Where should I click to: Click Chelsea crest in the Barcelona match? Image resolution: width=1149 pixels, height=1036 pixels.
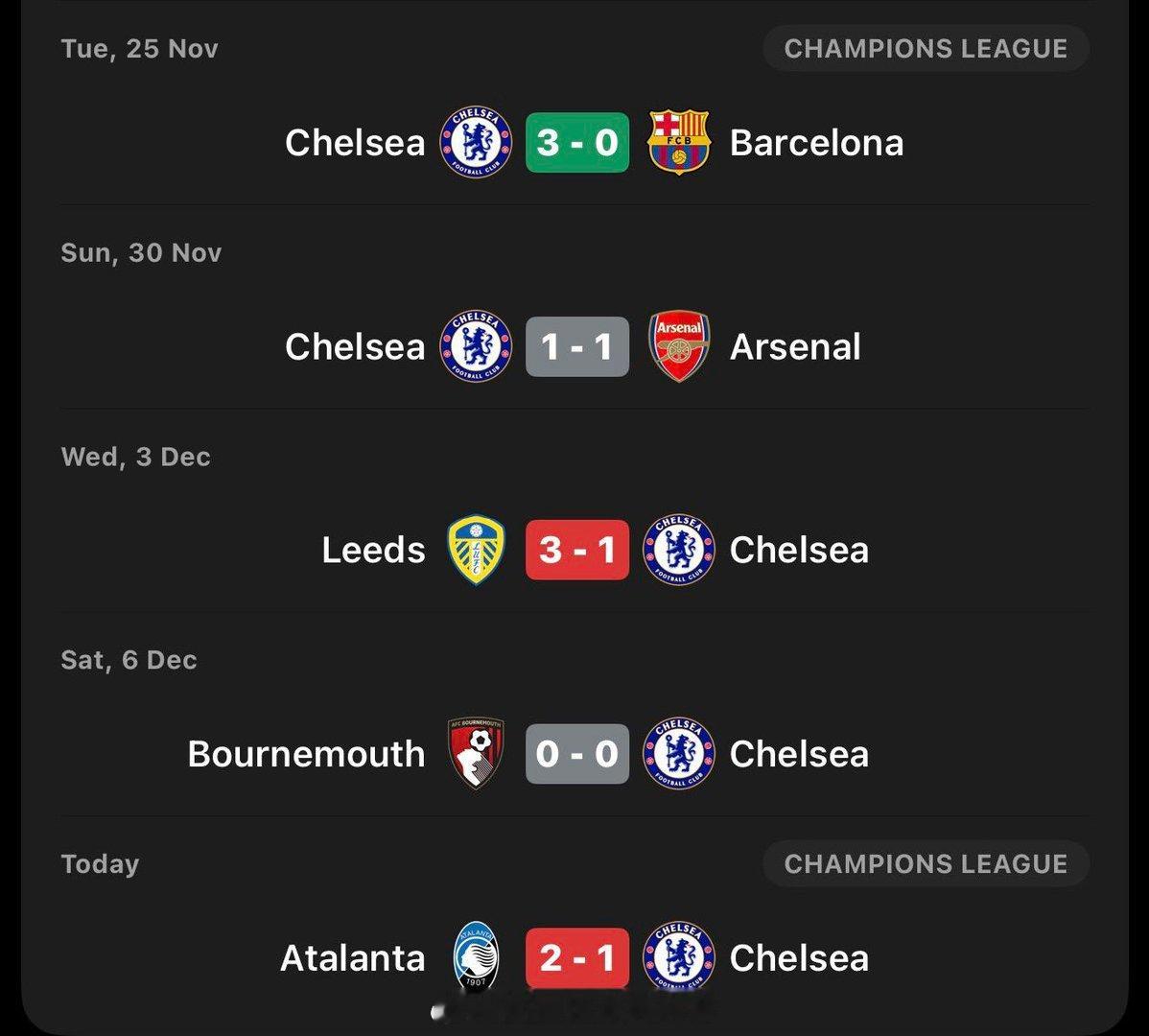(x=476, y=142)
